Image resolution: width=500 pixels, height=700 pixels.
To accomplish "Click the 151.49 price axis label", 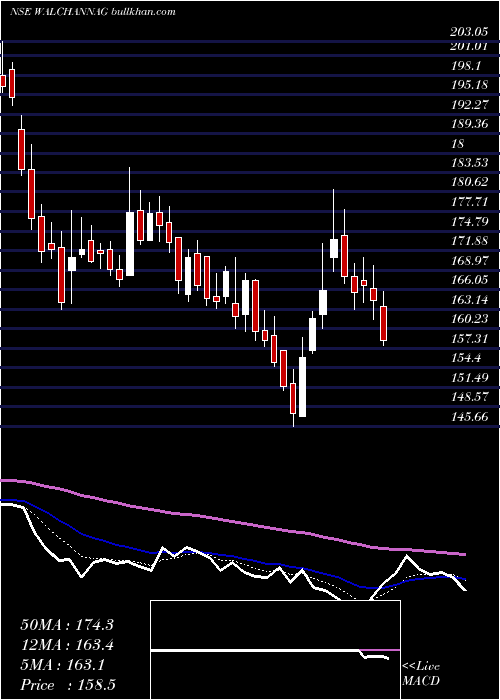I will 469,378.
